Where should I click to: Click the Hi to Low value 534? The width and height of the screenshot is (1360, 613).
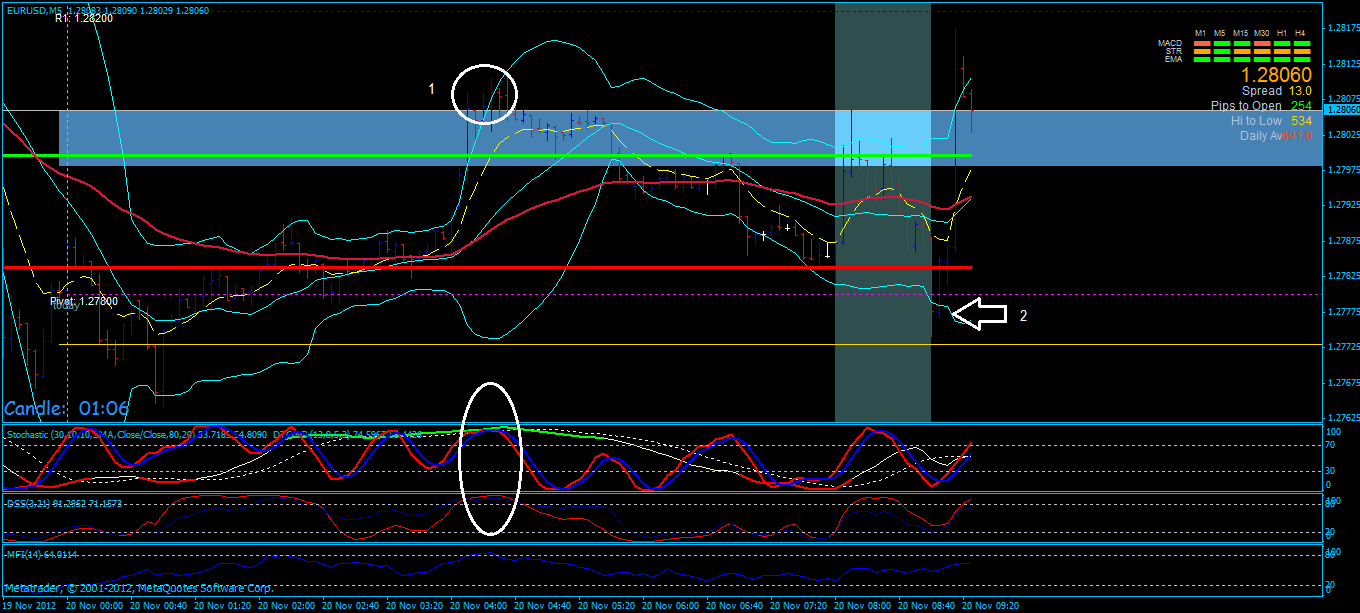pos(1301,121)
